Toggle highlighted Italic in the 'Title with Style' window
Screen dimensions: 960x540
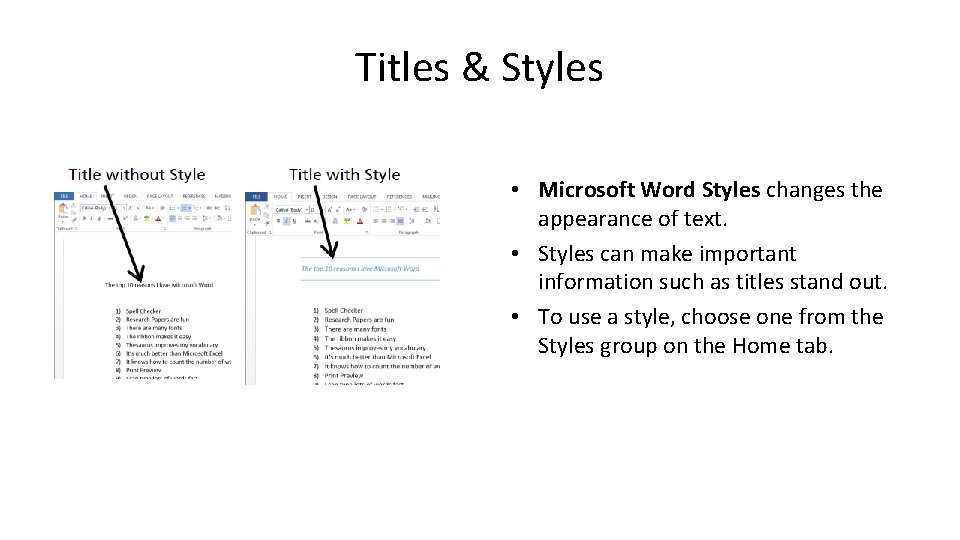[287, 221]
